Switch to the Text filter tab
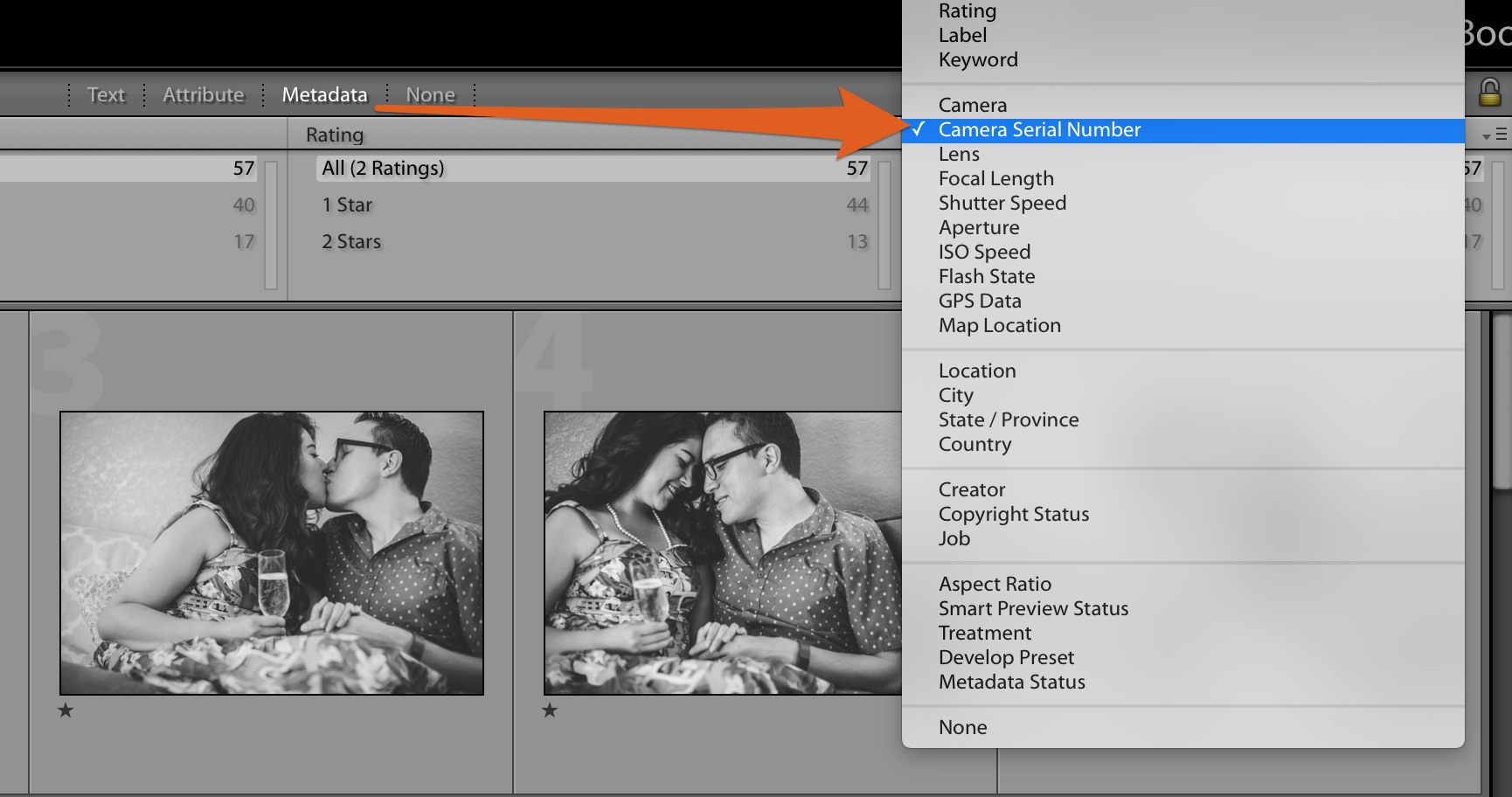Viewport: 1512px width, 797px height. (x=106, y=94)
